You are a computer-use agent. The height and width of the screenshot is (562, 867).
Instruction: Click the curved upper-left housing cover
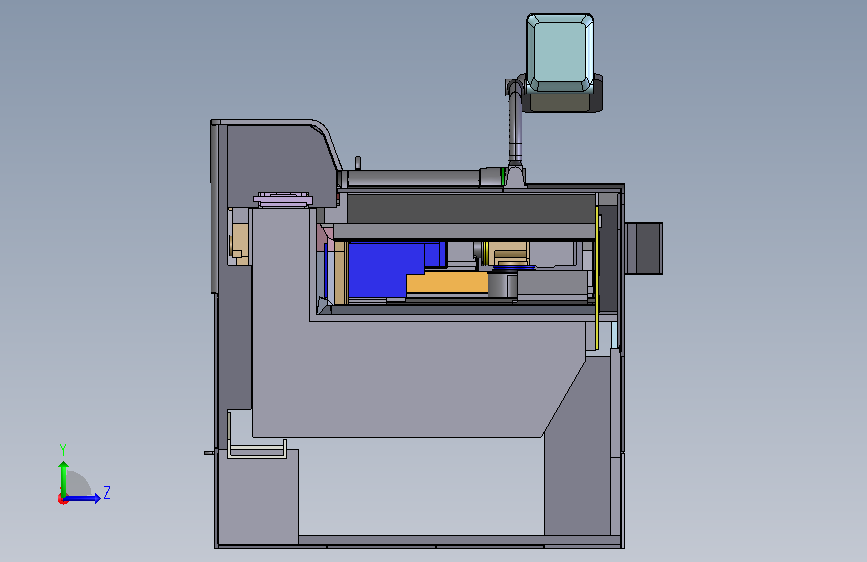(x=276, y=160)
